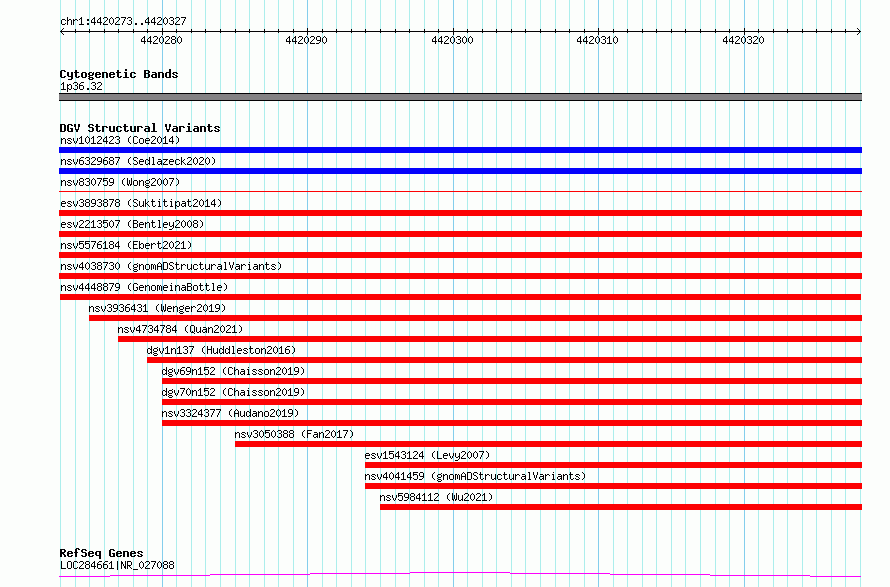
Task: Click nsv4038730 (gnomADStructuralVariants) variant label
Action: click(x=171, y=266)
